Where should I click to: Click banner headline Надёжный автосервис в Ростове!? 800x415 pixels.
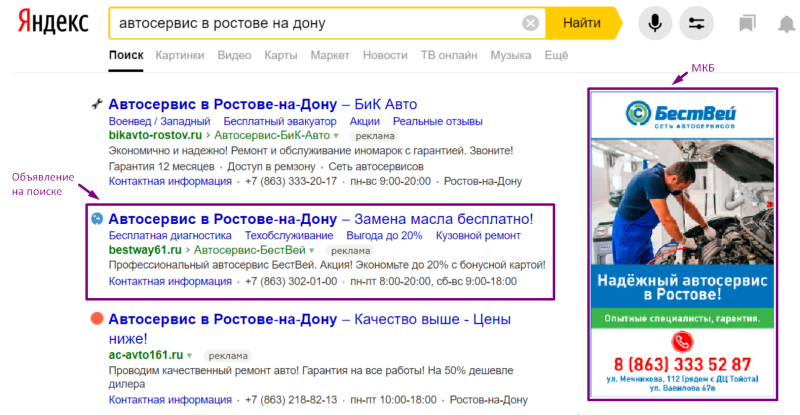click(x=682, y=287)
